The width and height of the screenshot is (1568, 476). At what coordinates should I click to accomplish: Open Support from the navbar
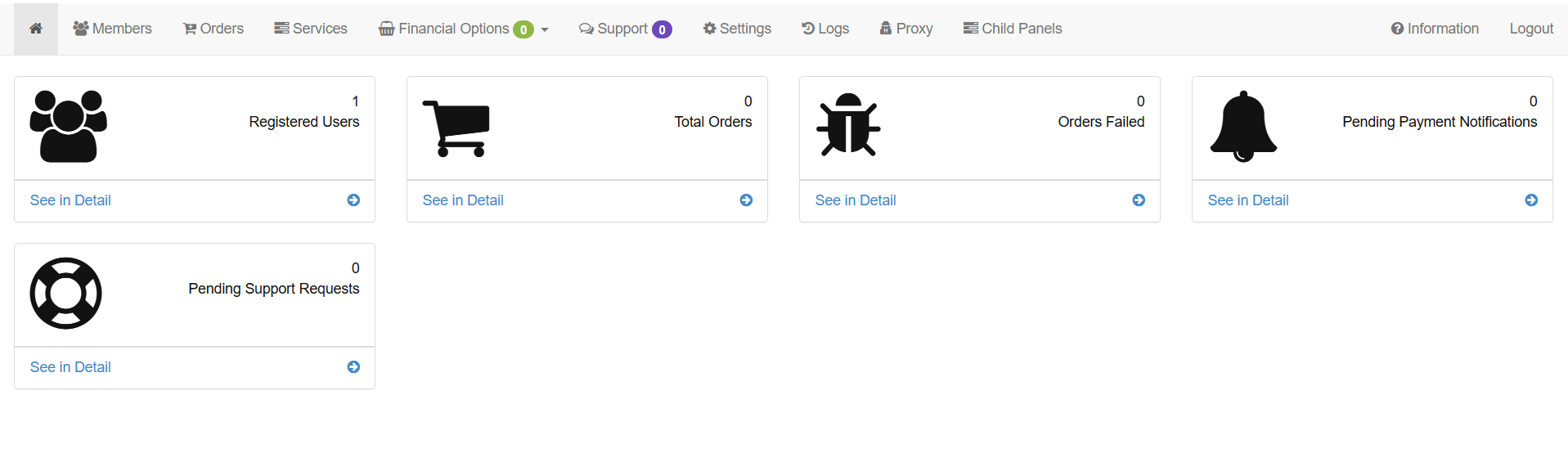tap(625, 29)
